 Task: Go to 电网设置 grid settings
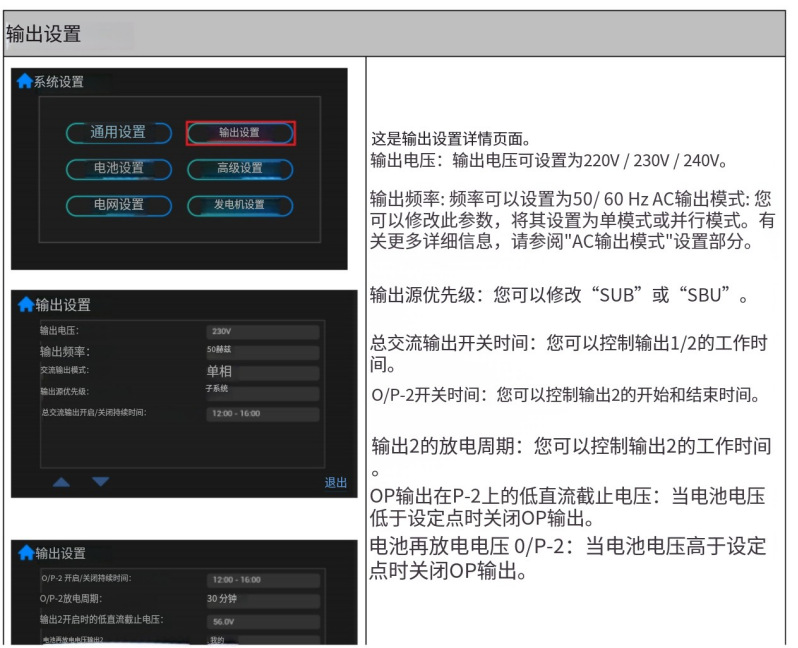(x=118, y=204)
